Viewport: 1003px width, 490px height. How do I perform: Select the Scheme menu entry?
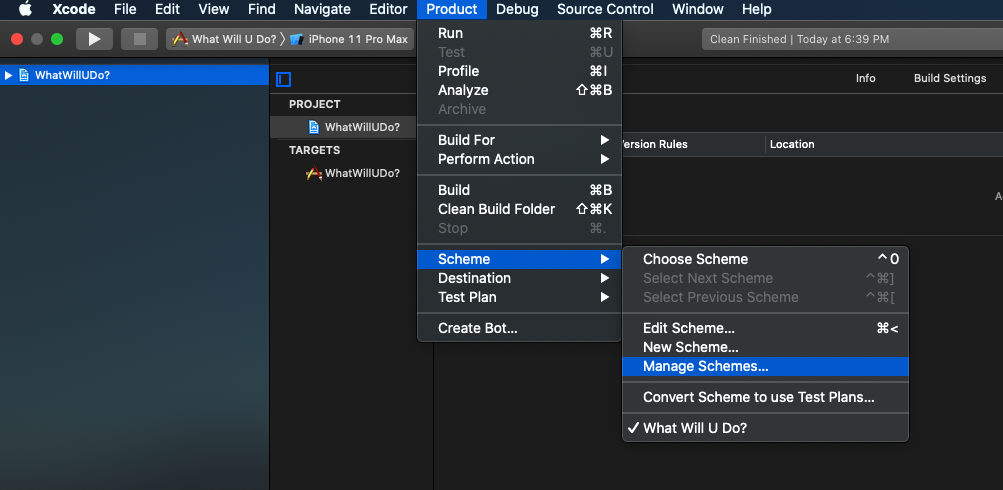(519, 259)
